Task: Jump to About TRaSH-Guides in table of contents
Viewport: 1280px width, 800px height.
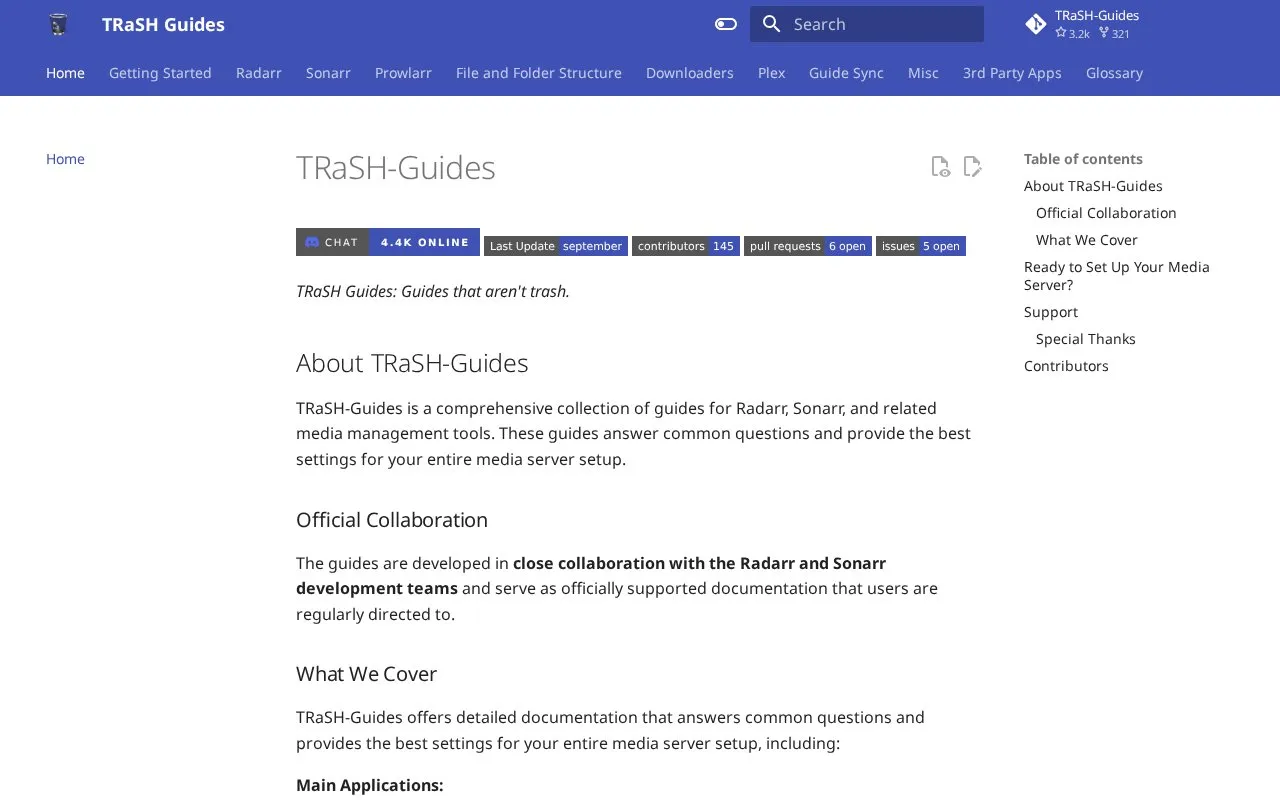Action: pos(1093,186)
